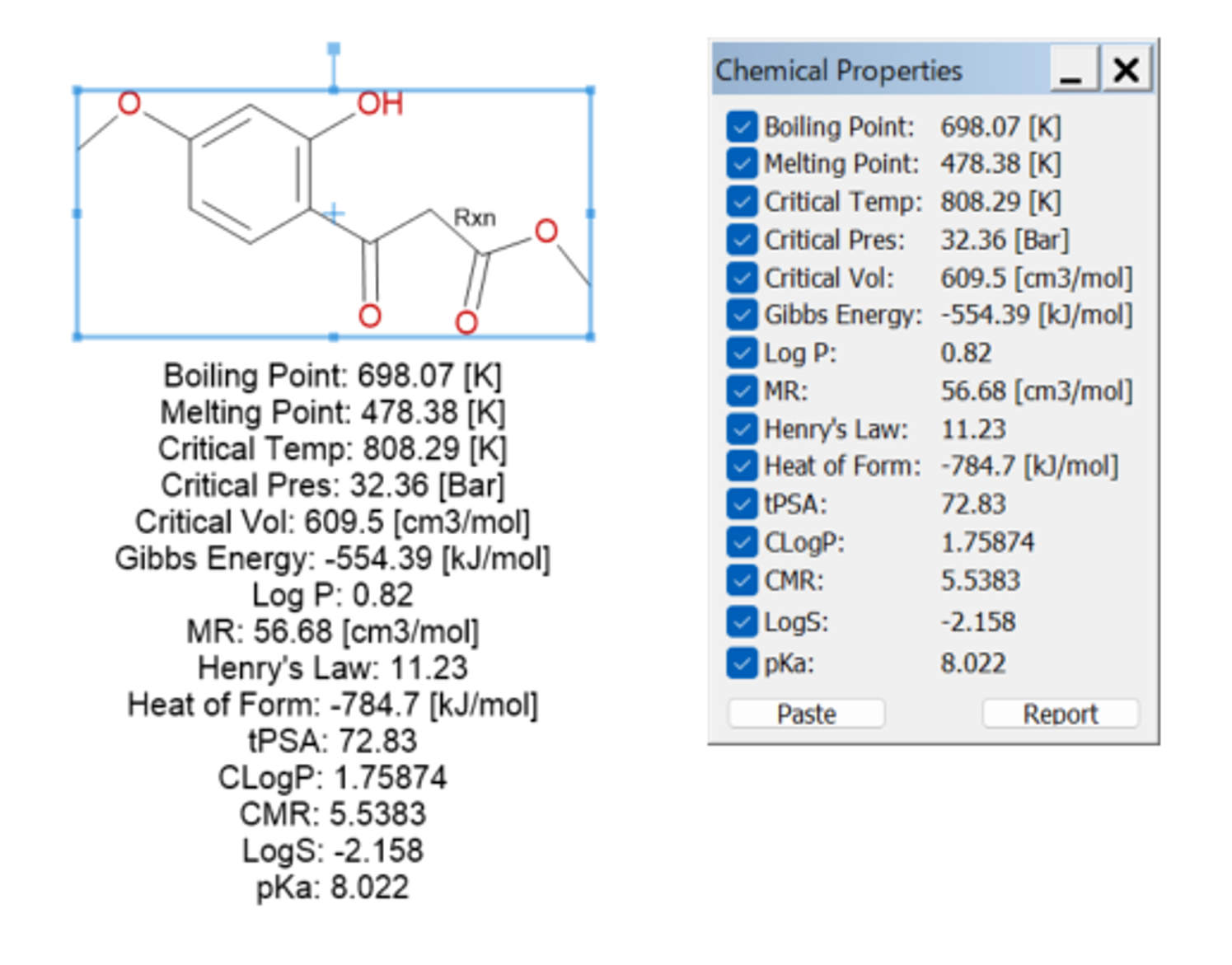Viewport: 1232px width, 965px height.
Task: Disable Gibbs Energy property checkbox
Action: click(x=742, y=315)
